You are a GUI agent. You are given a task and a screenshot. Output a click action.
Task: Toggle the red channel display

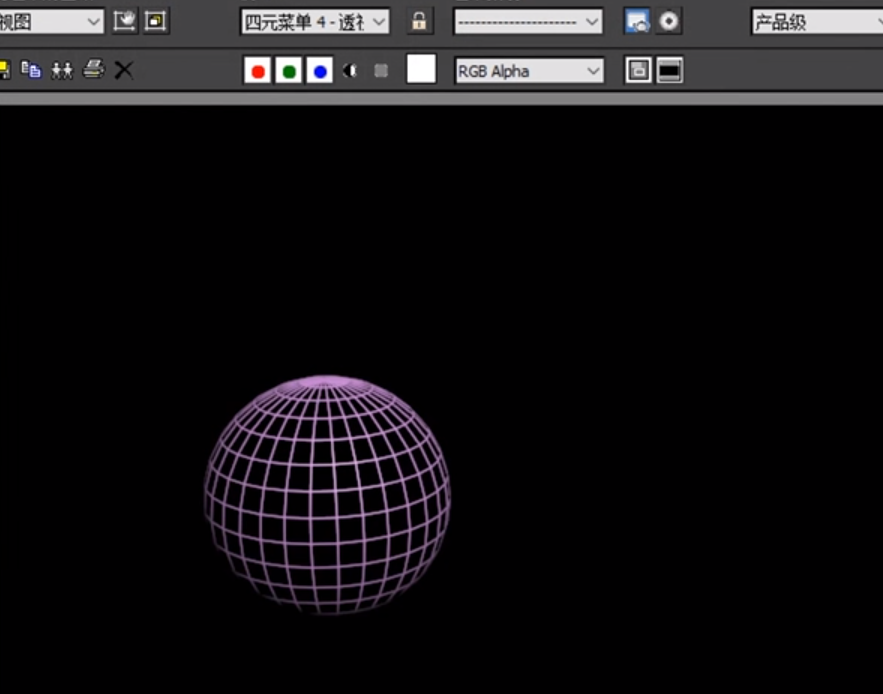[257, 70]
